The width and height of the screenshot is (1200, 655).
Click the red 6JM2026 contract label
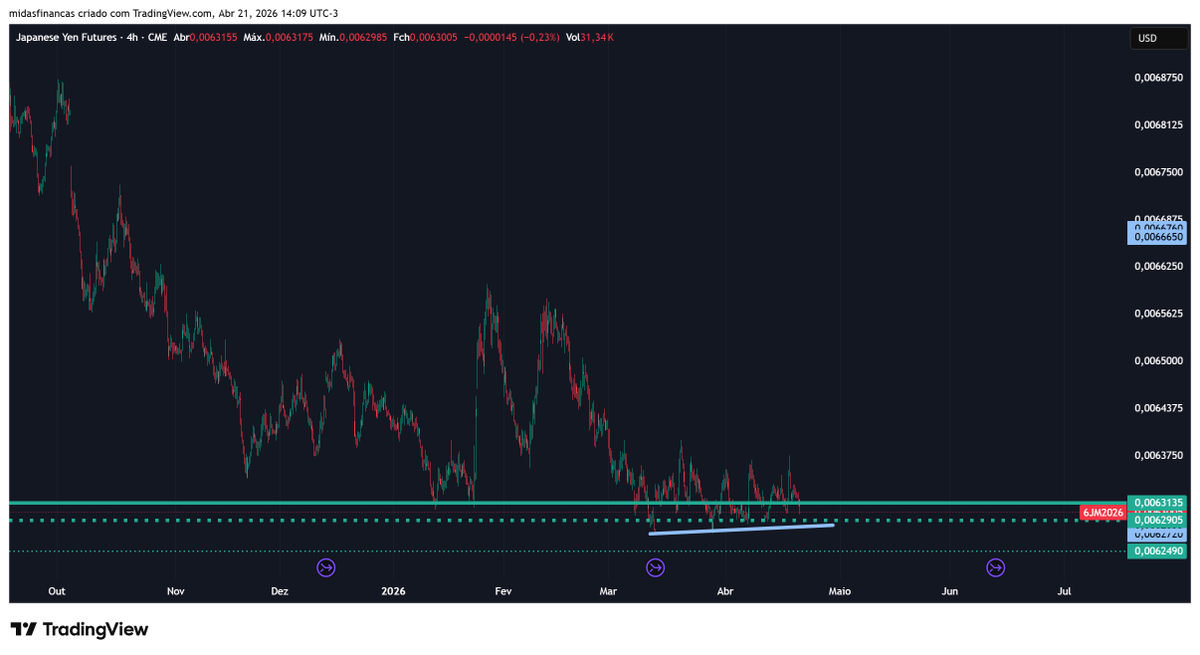1101,511
